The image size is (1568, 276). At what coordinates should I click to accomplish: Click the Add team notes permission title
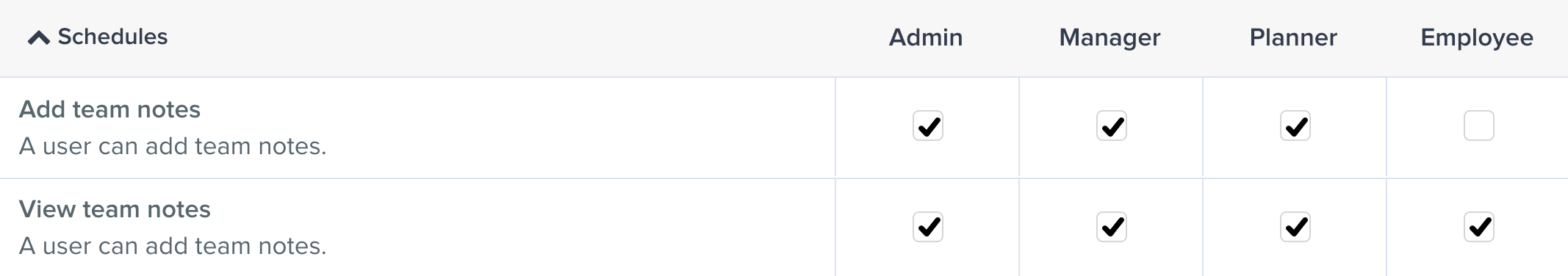(x=109, y=109)
